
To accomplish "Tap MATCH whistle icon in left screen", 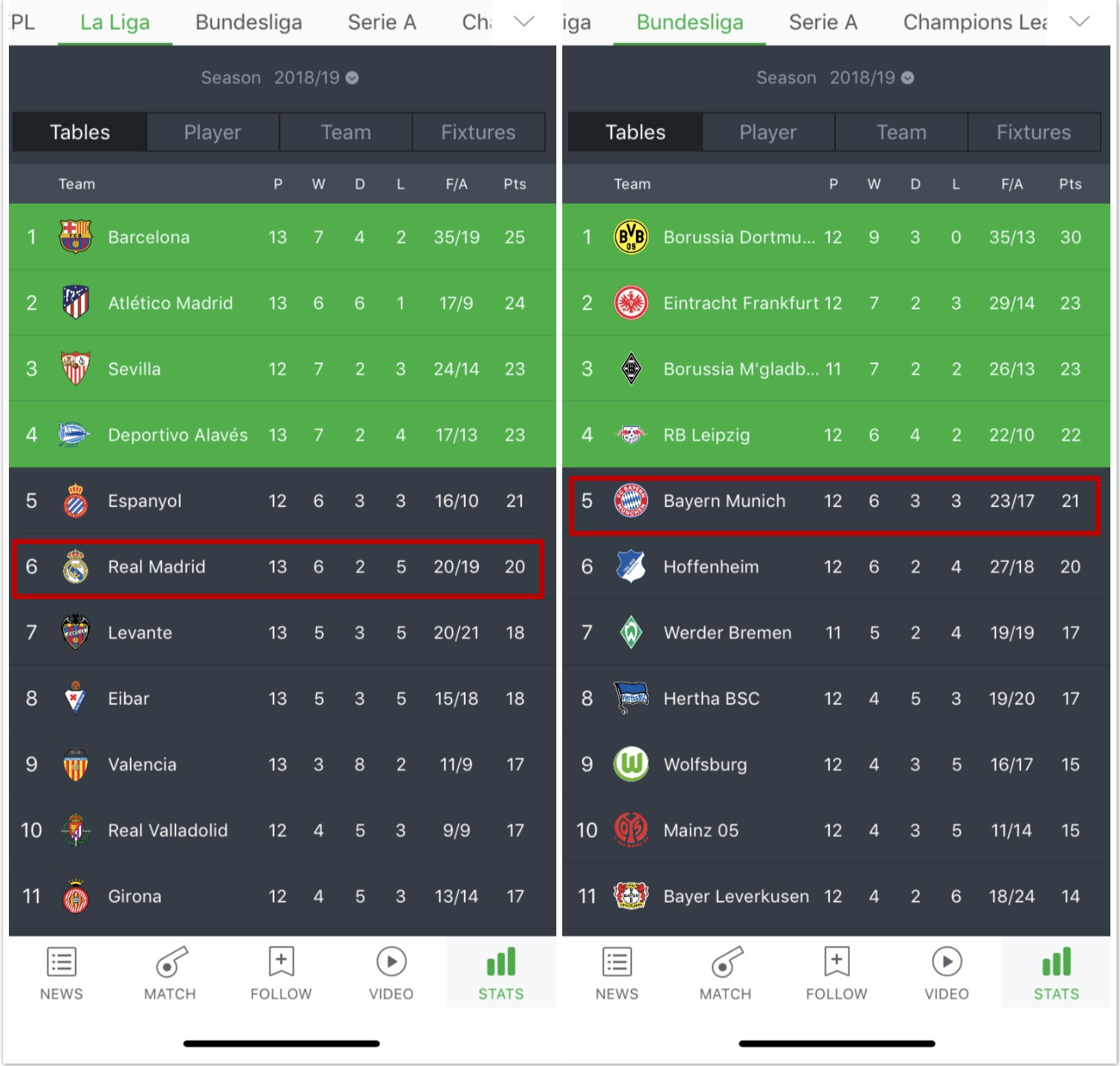I will click(x=170, y=962).
